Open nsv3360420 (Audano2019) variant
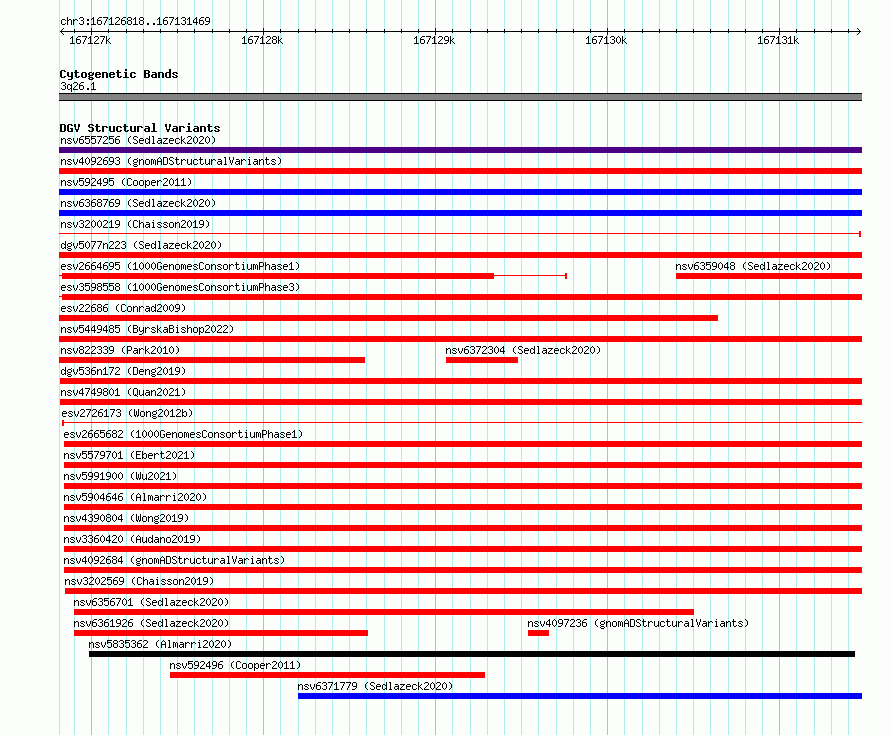Screen dimensions: 890x735 [132, 539]
